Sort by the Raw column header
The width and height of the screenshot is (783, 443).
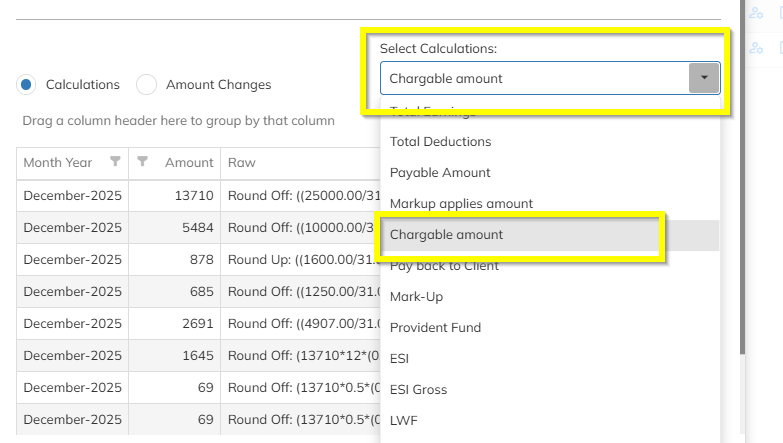pos(242,162)
